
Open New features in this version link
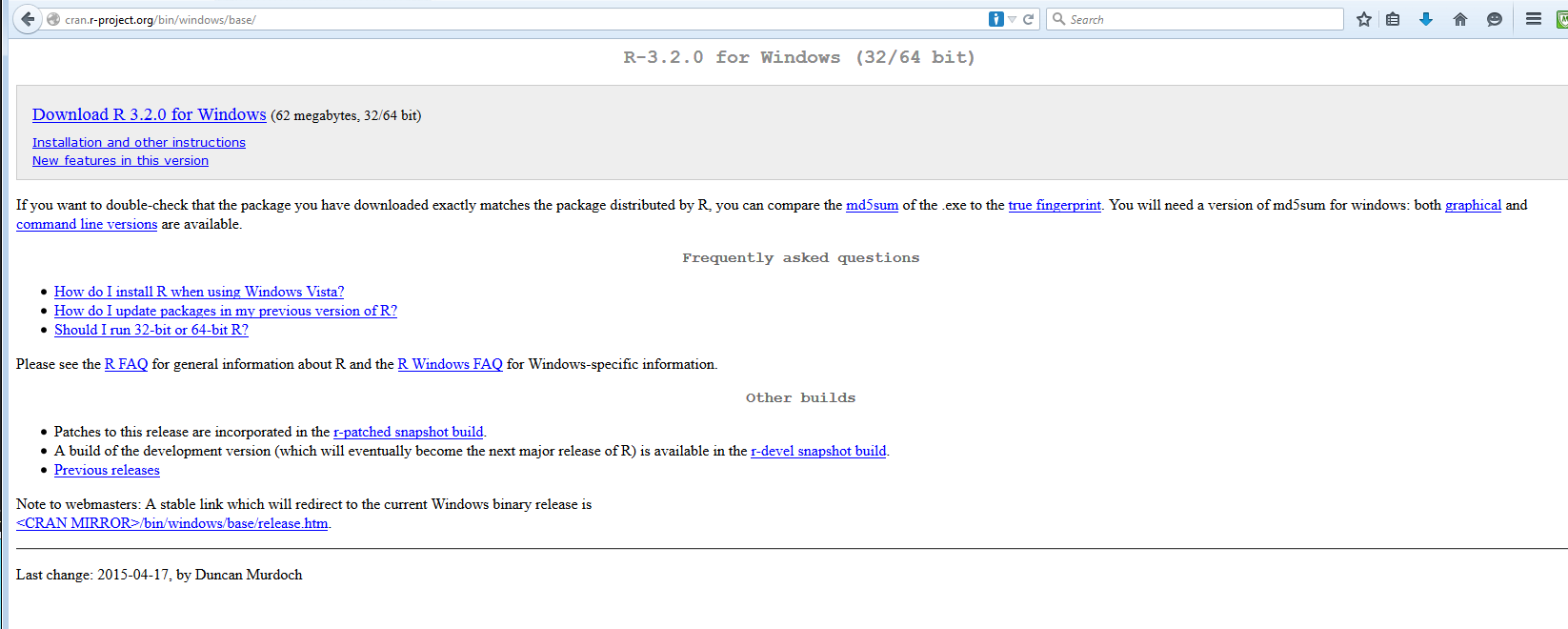point(120,160)
